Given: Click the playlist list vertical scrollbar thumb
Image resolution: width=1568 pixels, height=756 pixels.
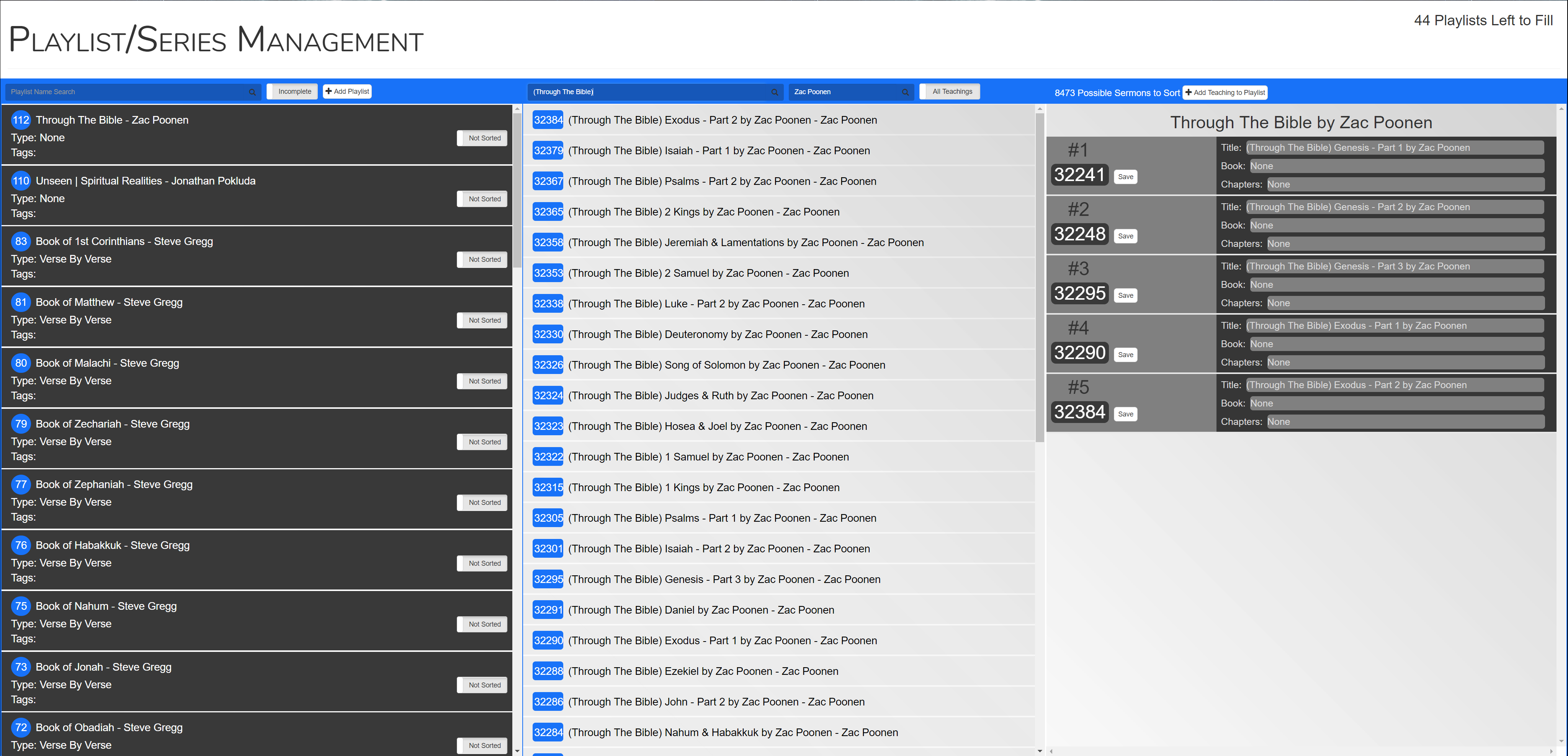Looking at the screenshot, I should (x=517, y=191).
